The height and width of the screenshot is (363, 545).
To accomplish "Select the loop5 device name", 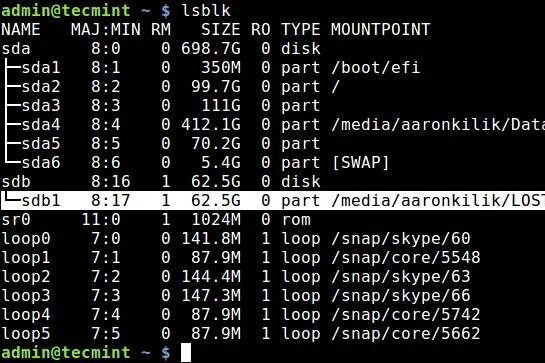I will point(26,334).
